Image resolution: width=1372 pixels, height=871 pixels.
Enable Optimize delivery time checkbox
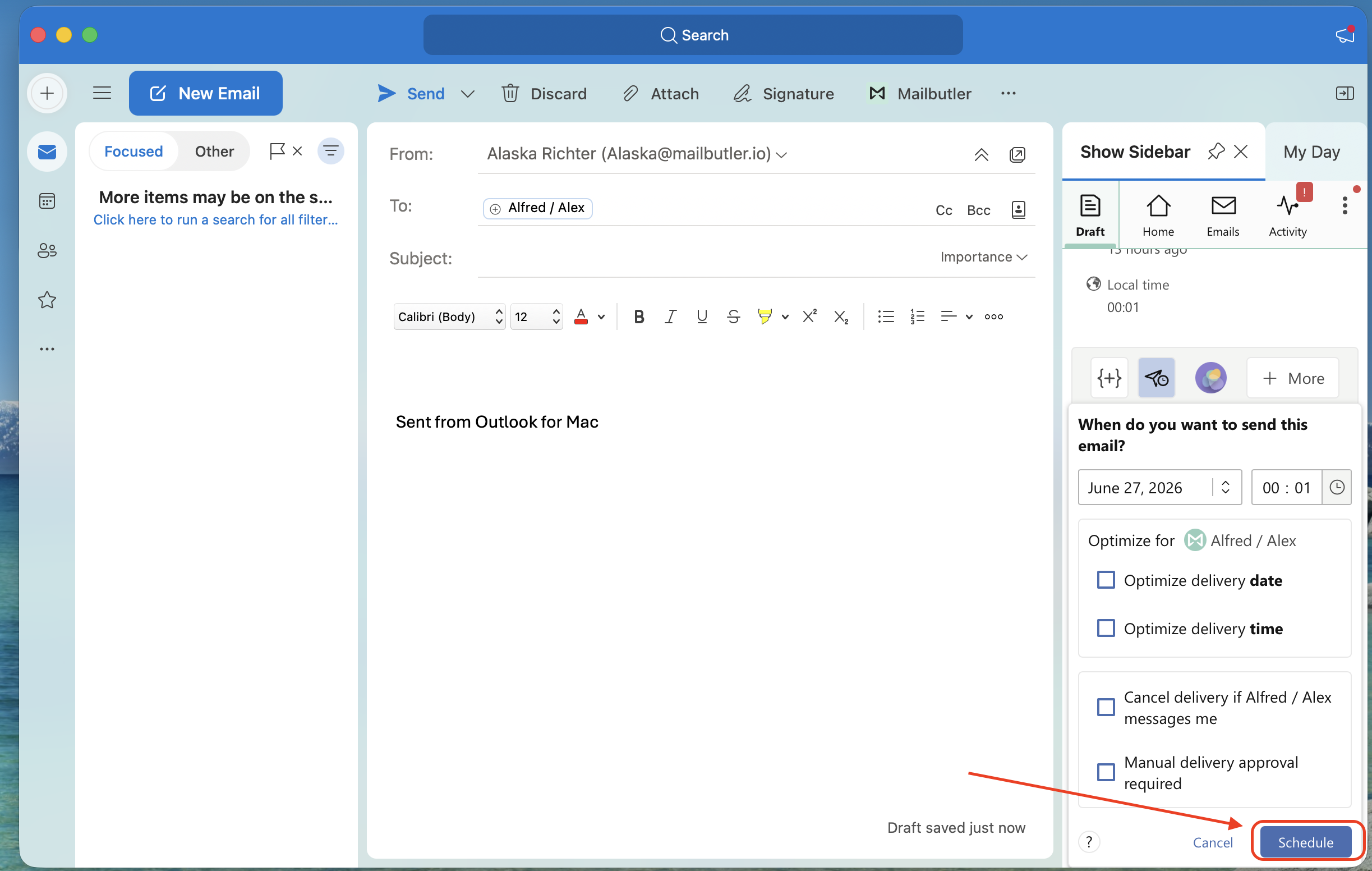point(1106,628)
